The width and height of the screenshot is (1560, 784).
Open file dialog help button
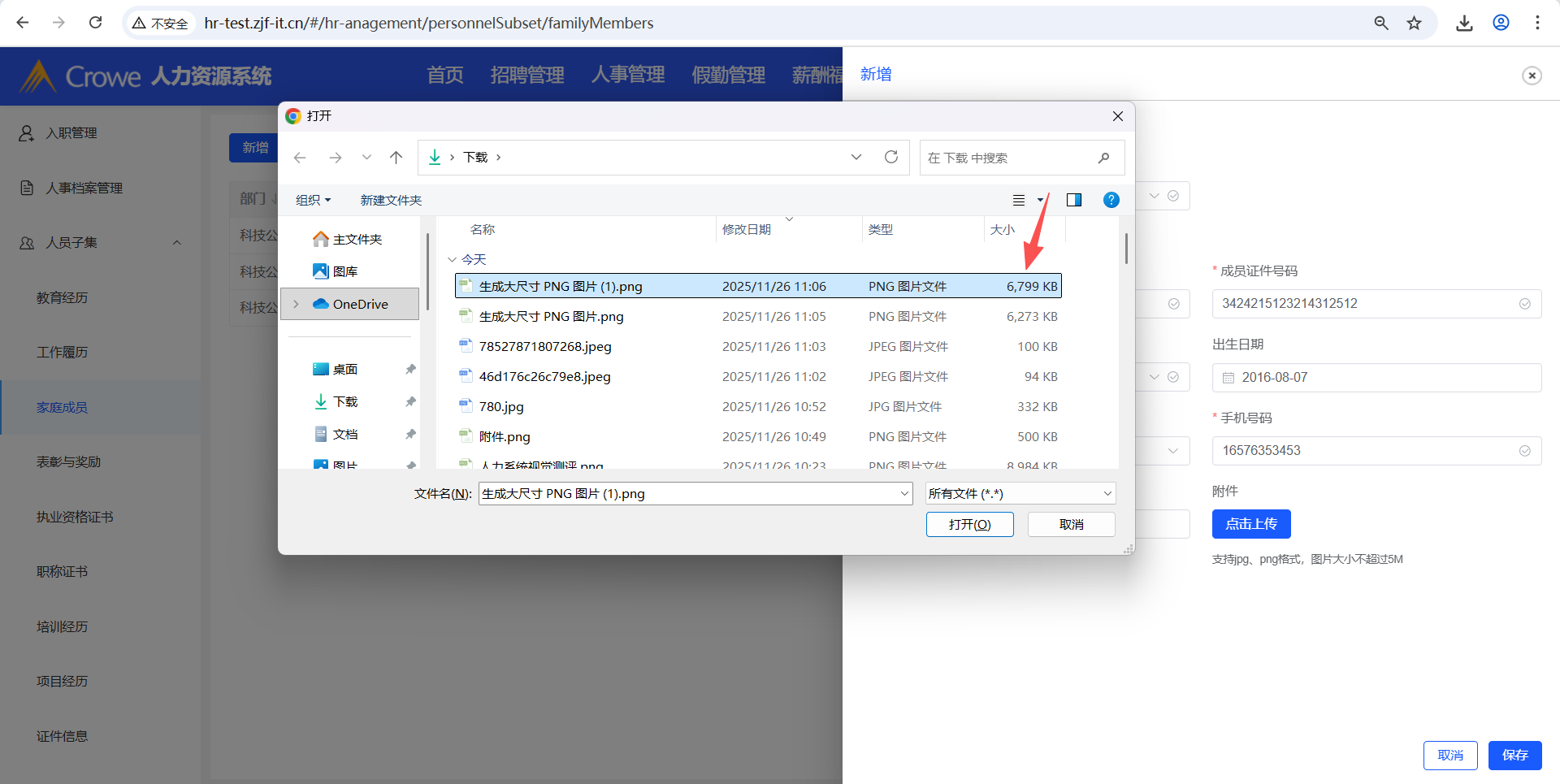point(1111,200)
